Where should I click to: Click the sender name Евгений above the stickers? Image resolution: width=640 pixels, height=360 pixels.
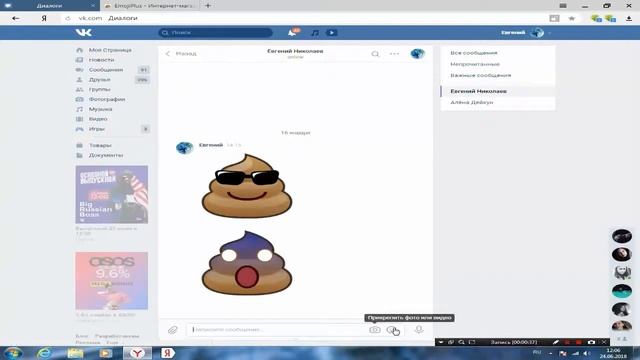211,145
